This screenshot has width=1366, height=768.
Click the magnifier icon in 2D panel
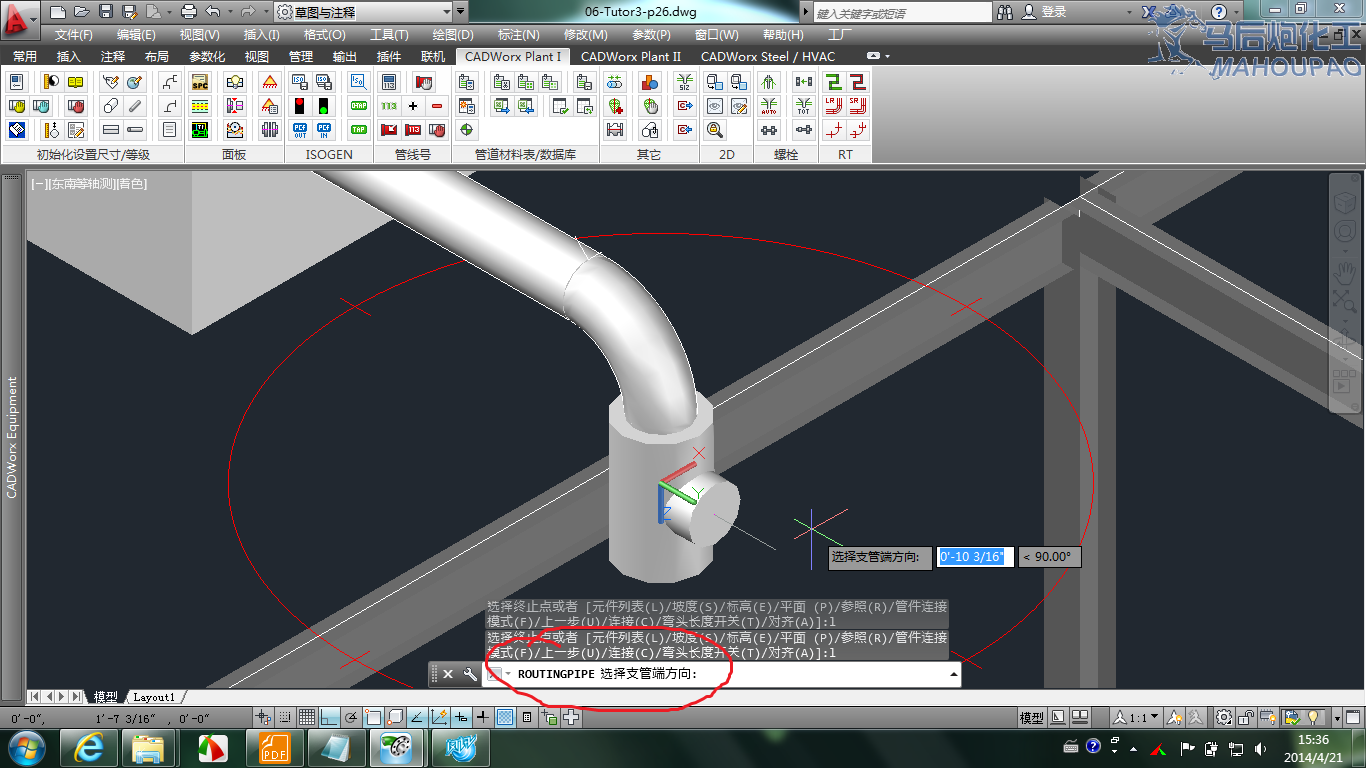[715, 130]
